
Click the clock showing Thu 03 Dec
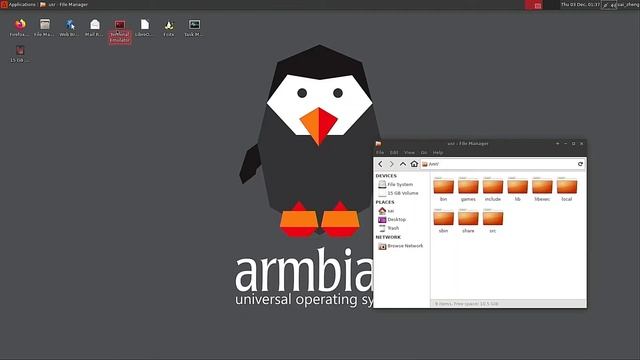tap(580, 4)
